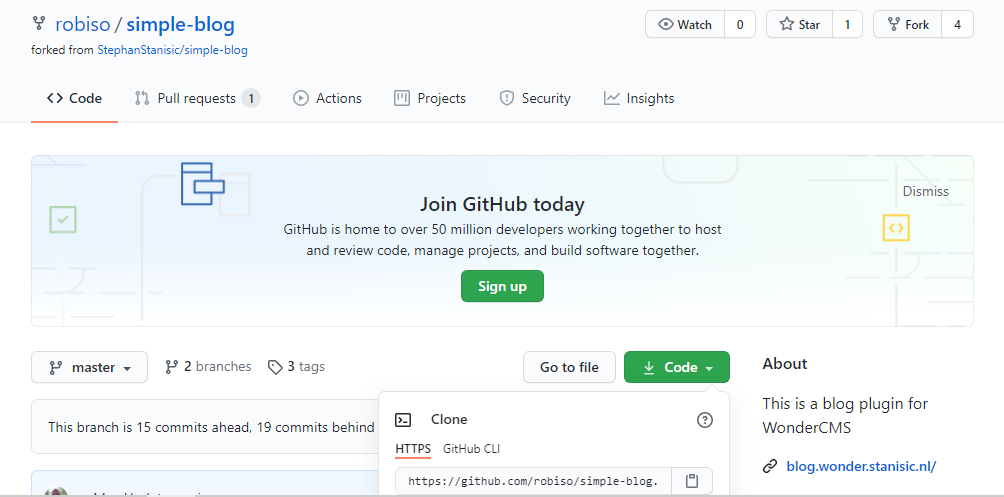The width and height of the screenshot is (1004, 497).
Task: Open the Pull requests tab
Action: click(197, 98)
